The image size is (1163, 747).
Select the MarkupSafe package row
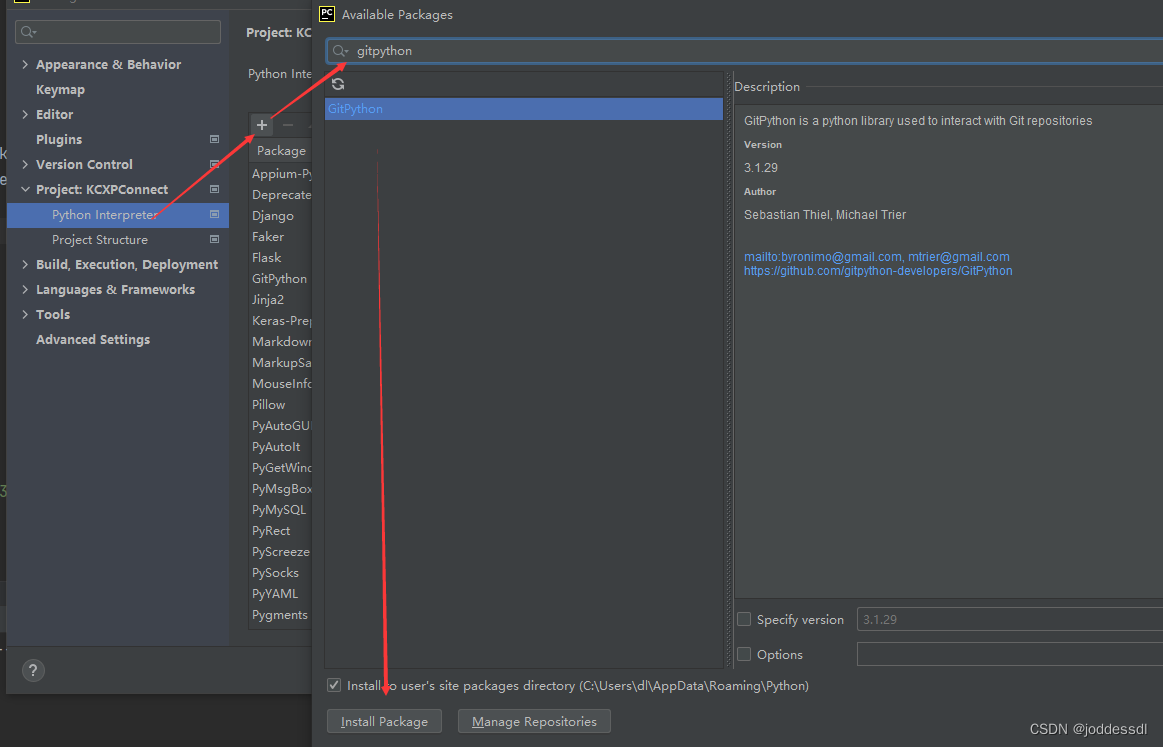pyautogui.click(x=280, y=363)
